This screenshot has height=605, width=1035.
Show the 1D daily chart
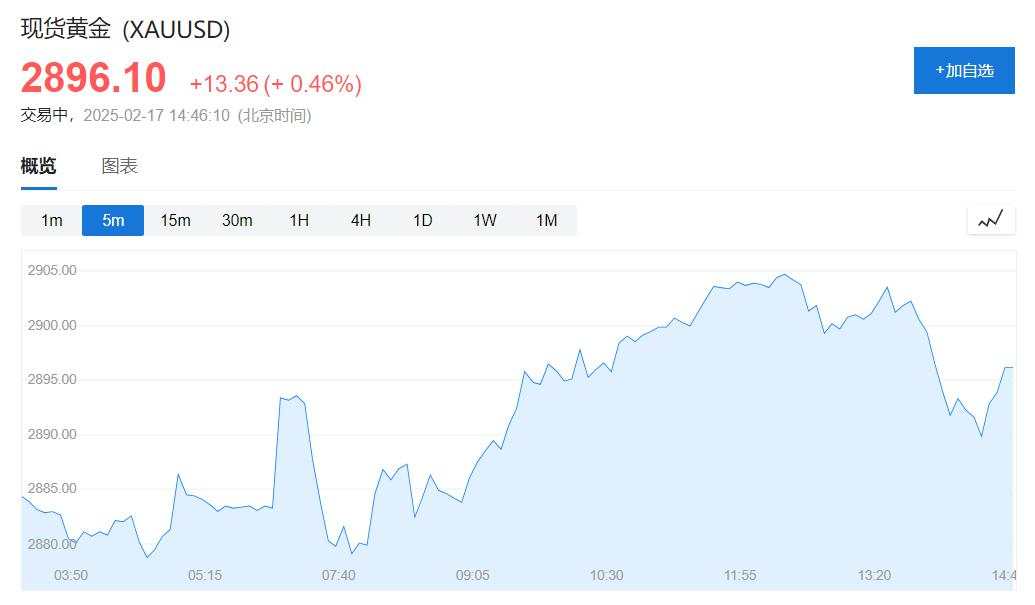[422, 220]
